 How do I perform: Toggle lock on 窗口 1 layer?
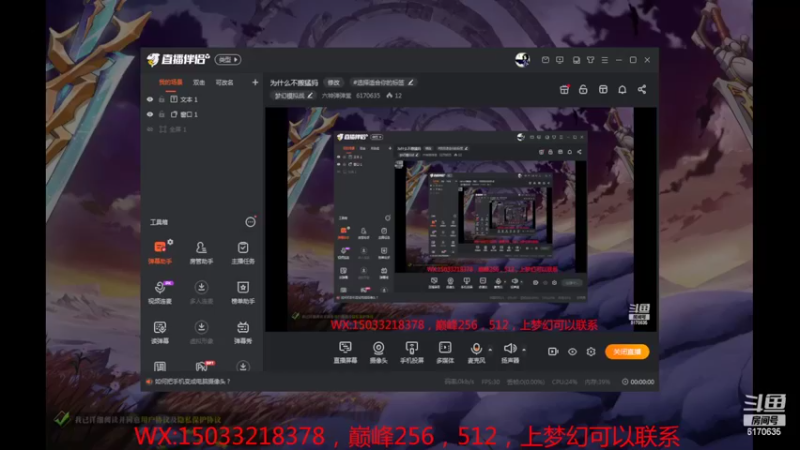(x=162, y=114)
